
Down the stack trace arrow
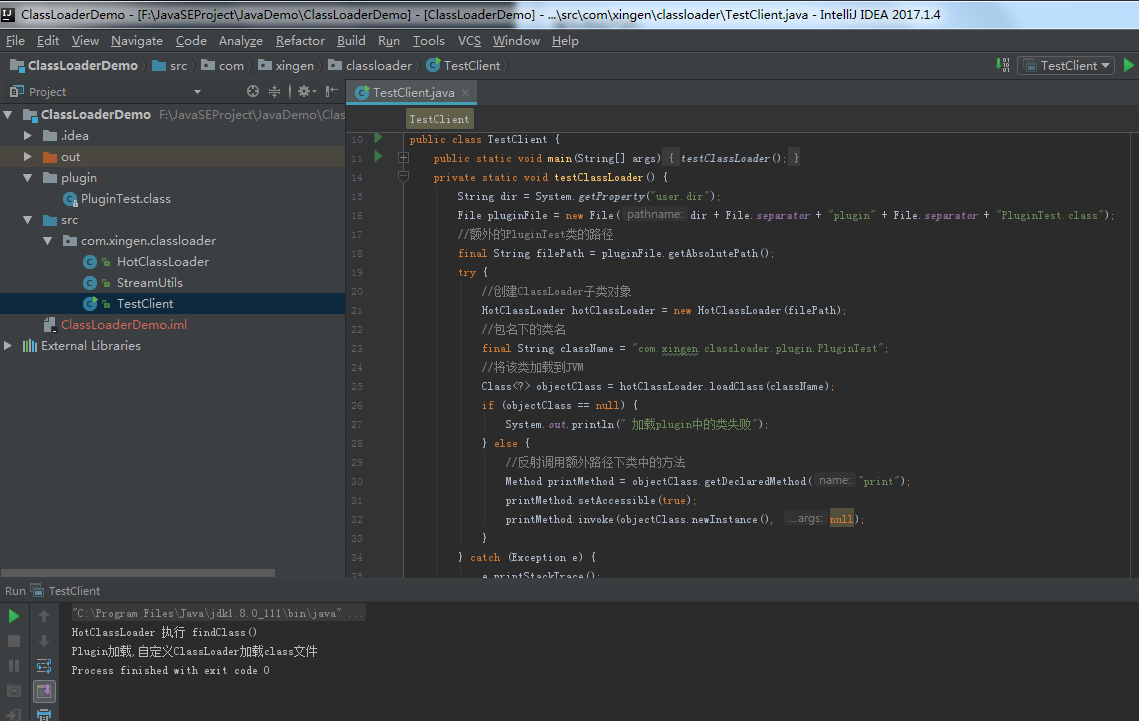tap(44, 641)
